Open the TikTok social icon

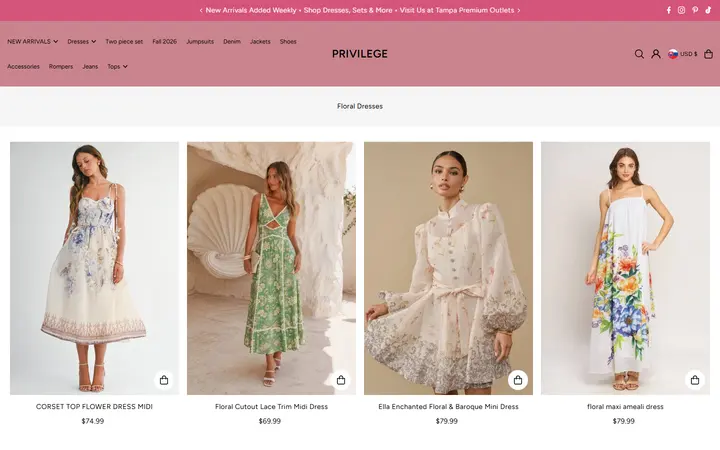[708, 10]
